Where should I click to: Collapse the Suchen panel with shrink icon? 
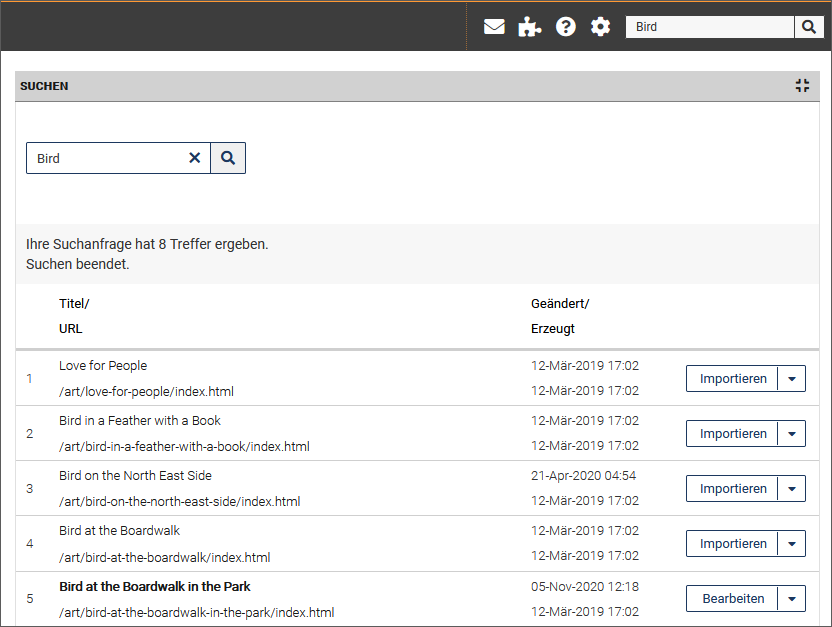(x=802, y=85)
